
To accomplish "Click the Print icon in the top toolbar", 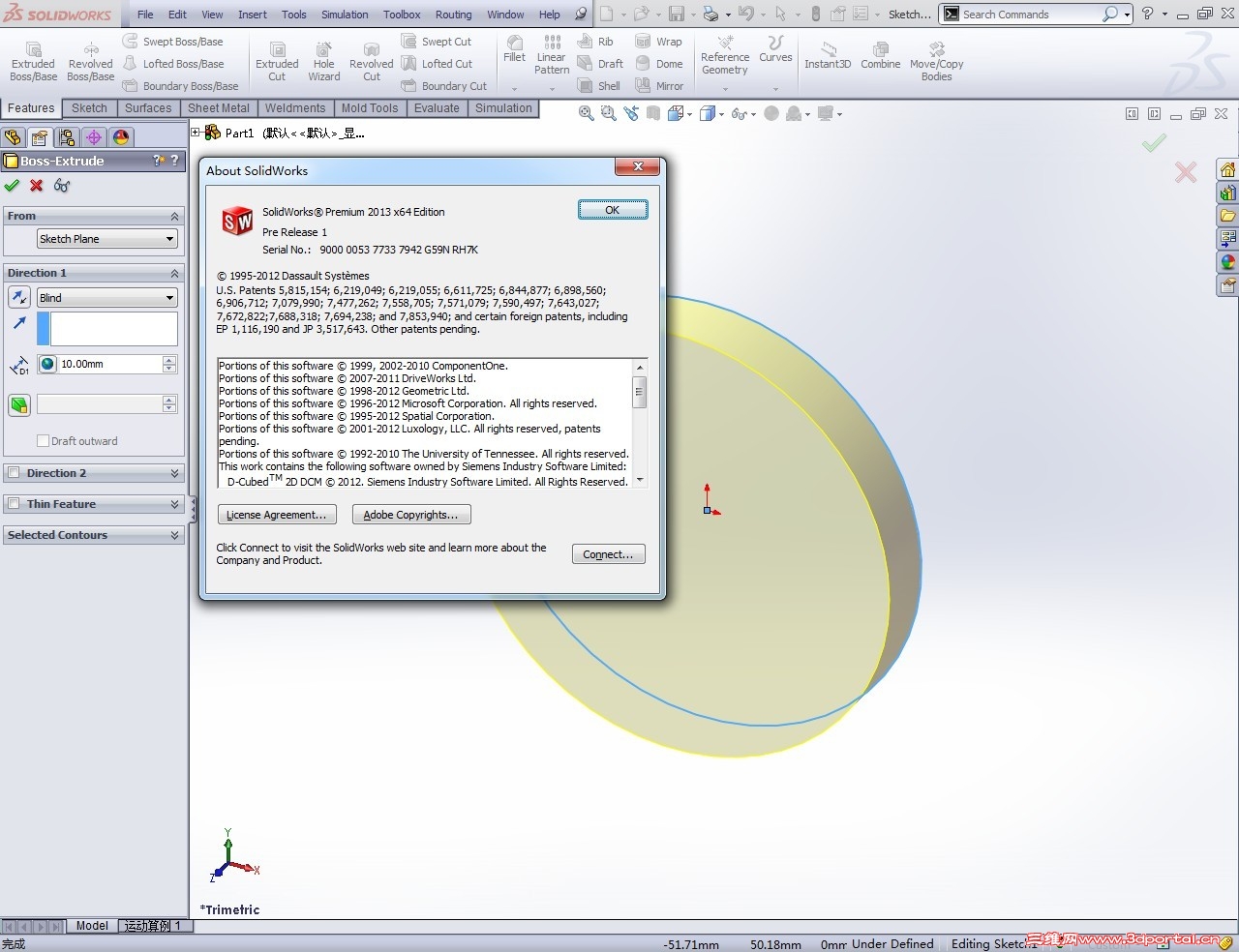I will (710, 14).
